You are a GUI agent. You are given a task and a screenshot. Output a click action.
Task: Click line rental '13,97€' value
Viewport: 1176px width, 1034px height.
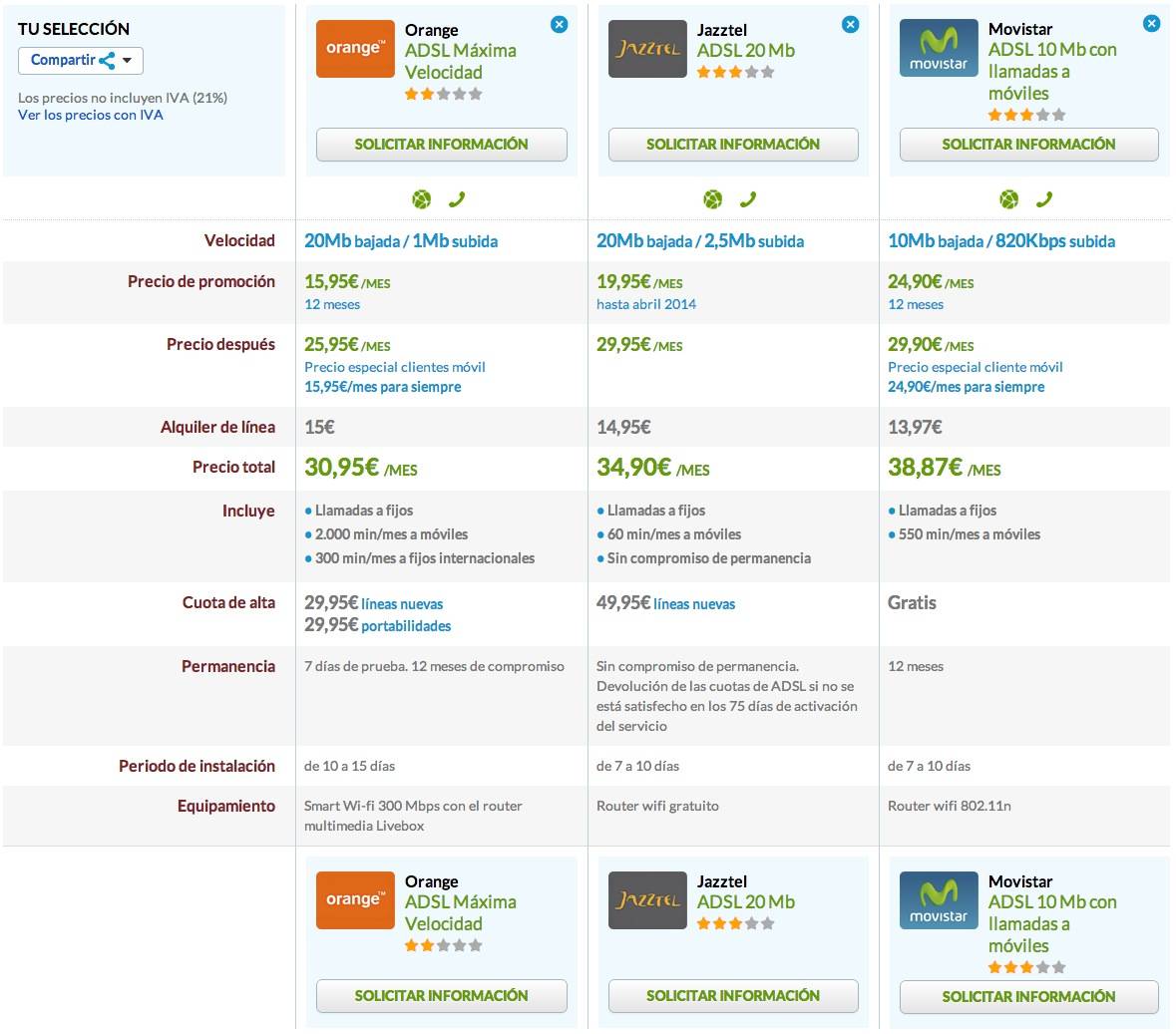coord(915,428)
